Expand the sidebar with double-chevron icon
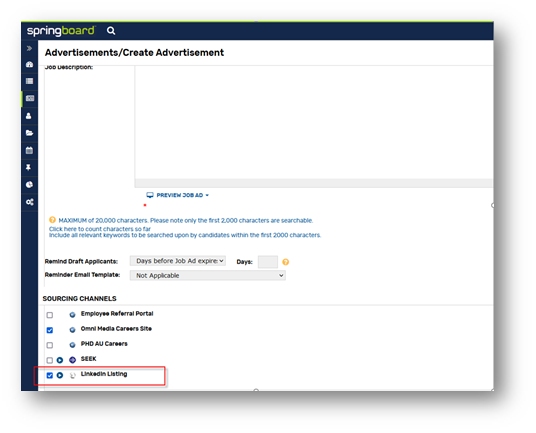The image size is (536, 433). (29, 49)
